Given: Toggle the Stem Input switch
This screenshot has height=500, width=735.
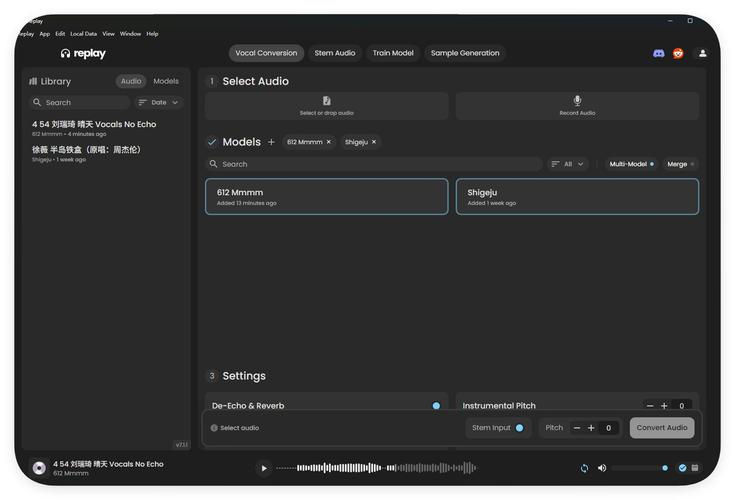Looking at the screenshot, I should pos(519,428).
